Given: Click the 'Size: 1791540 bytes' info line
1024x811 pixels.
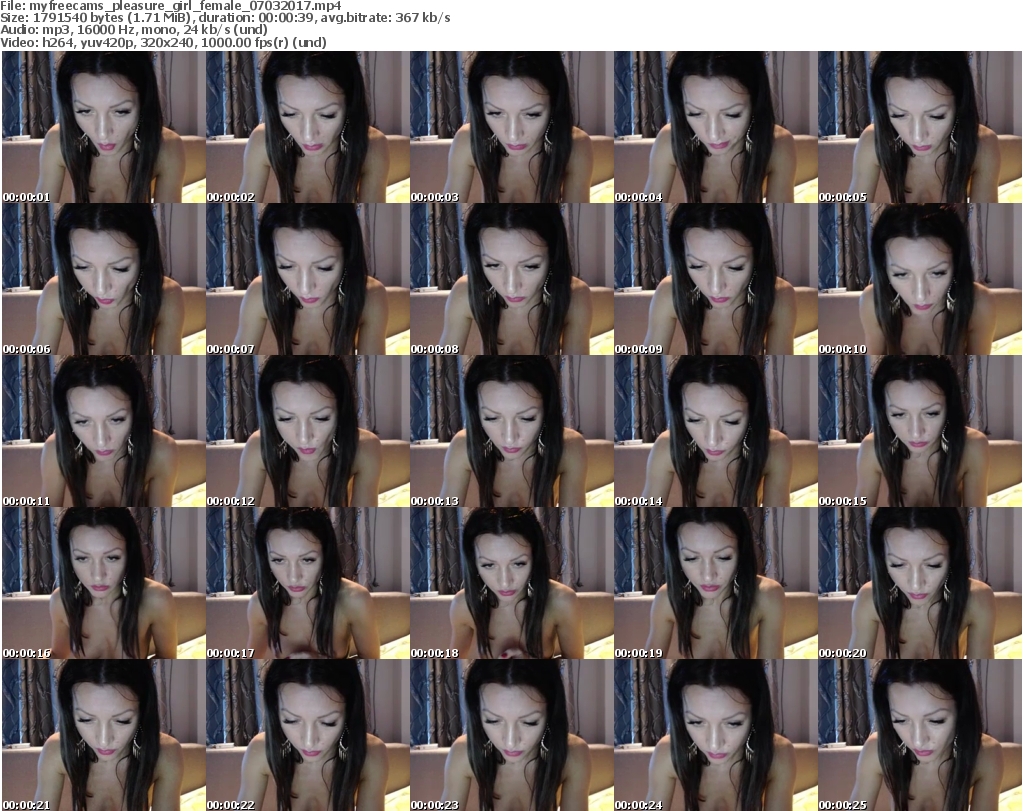Looking at the screenshot, I should [x=225, y=18].
